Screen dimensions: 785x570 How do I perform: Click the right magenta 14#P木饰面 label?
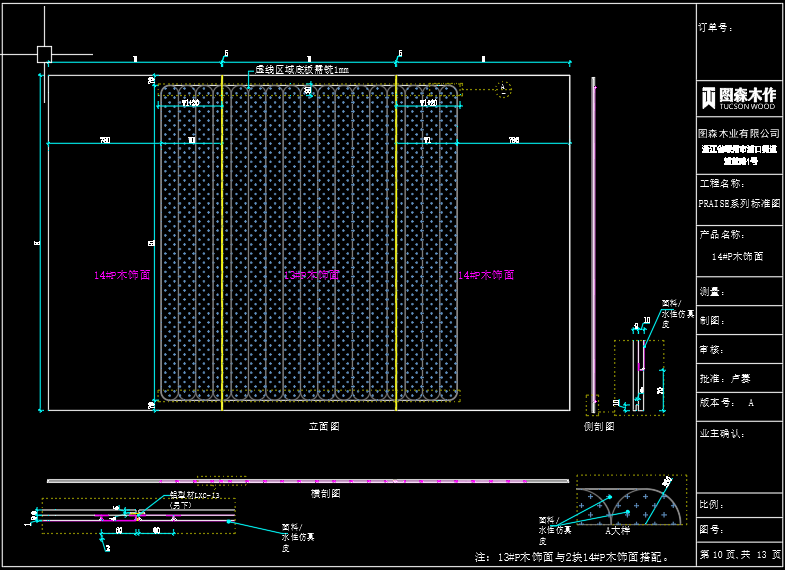click(486, 275)
